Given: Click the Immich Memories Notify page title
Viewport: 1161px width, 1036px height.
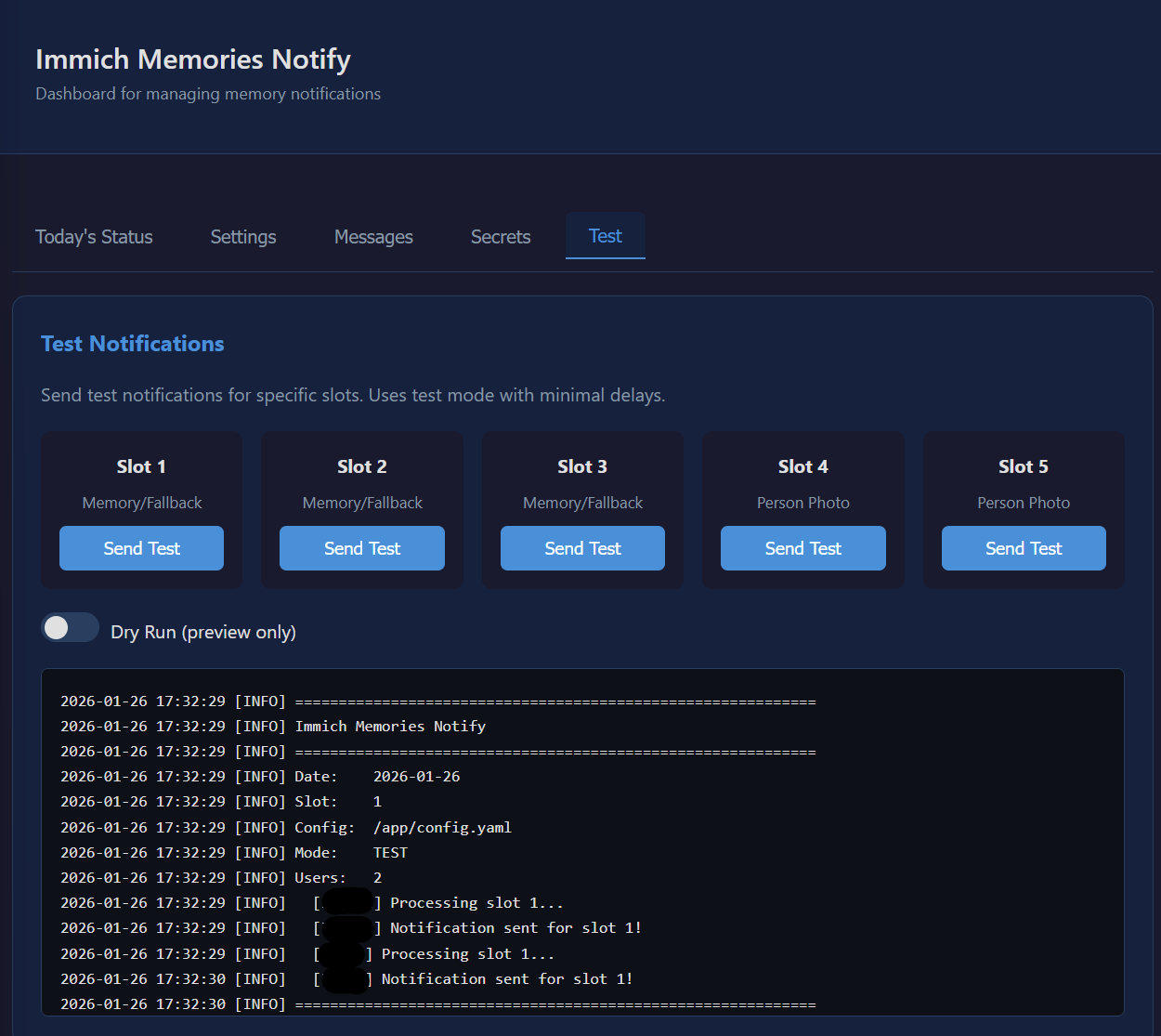Looking at the screenshot, I should [193, 59].
